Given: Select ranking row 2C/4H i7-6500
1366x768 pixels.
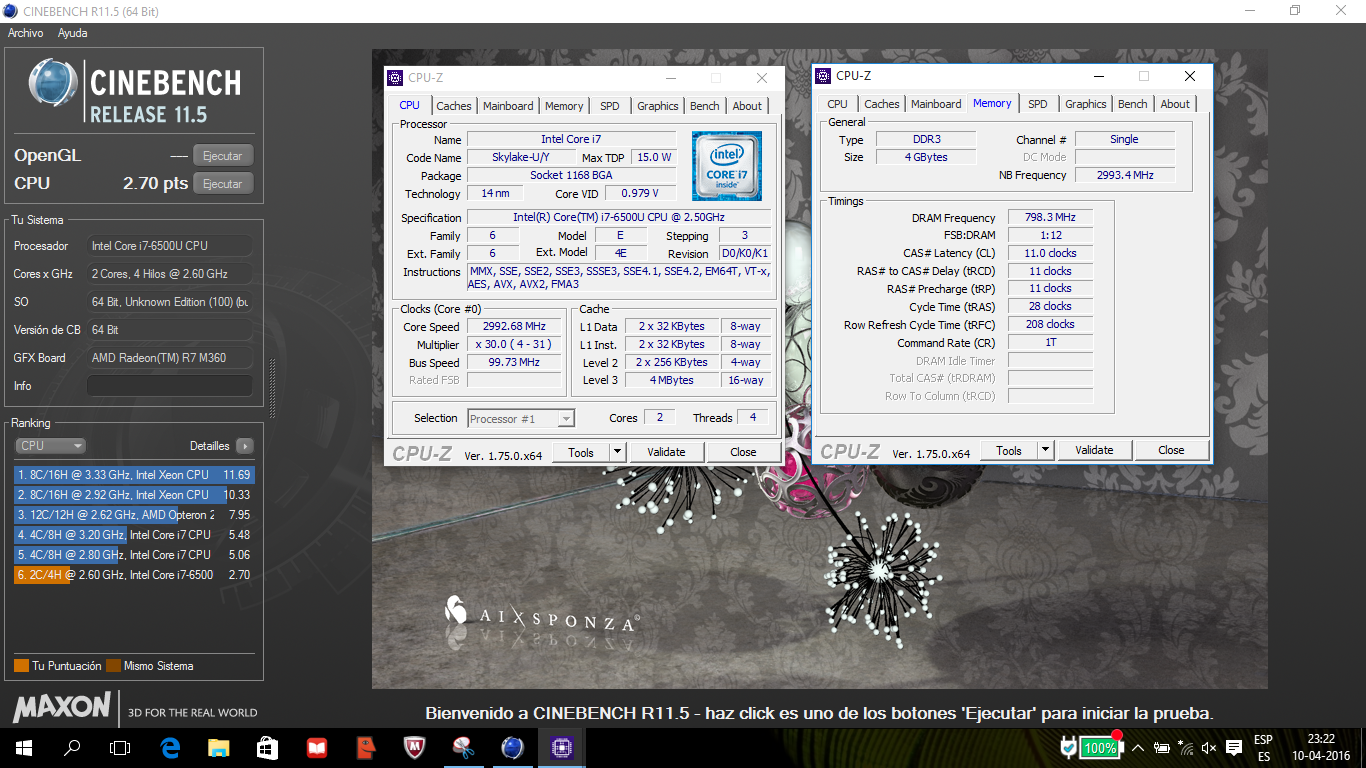Looking at the screenshot, I should pyautogui.click(x=134, y=575).
